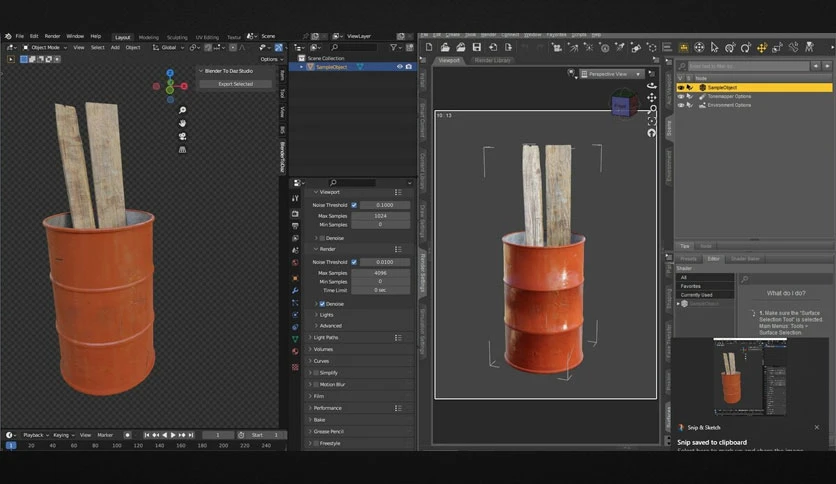Click the Render Time Limit 0 sec field

pyautogui.click(x=380, y=290)
